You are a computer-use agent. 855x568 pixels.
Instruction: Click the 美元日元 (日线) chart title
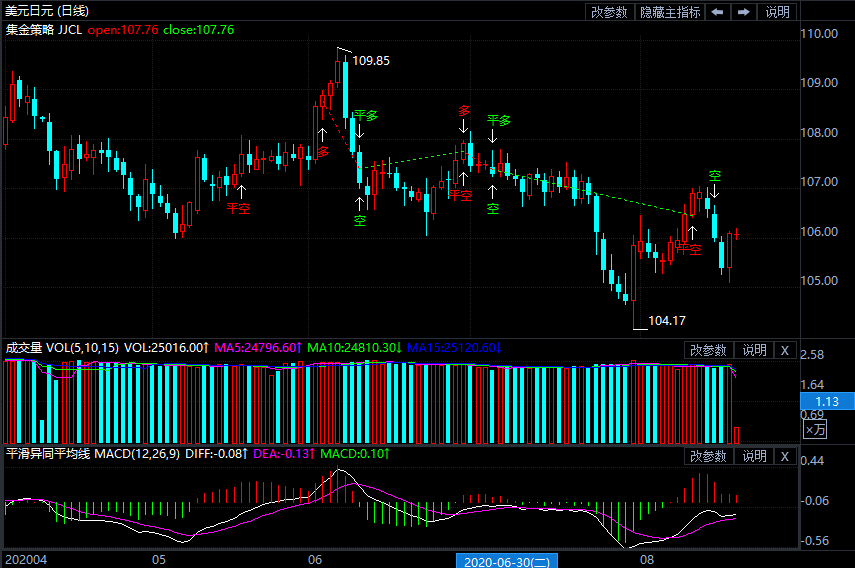pos(47,11)
